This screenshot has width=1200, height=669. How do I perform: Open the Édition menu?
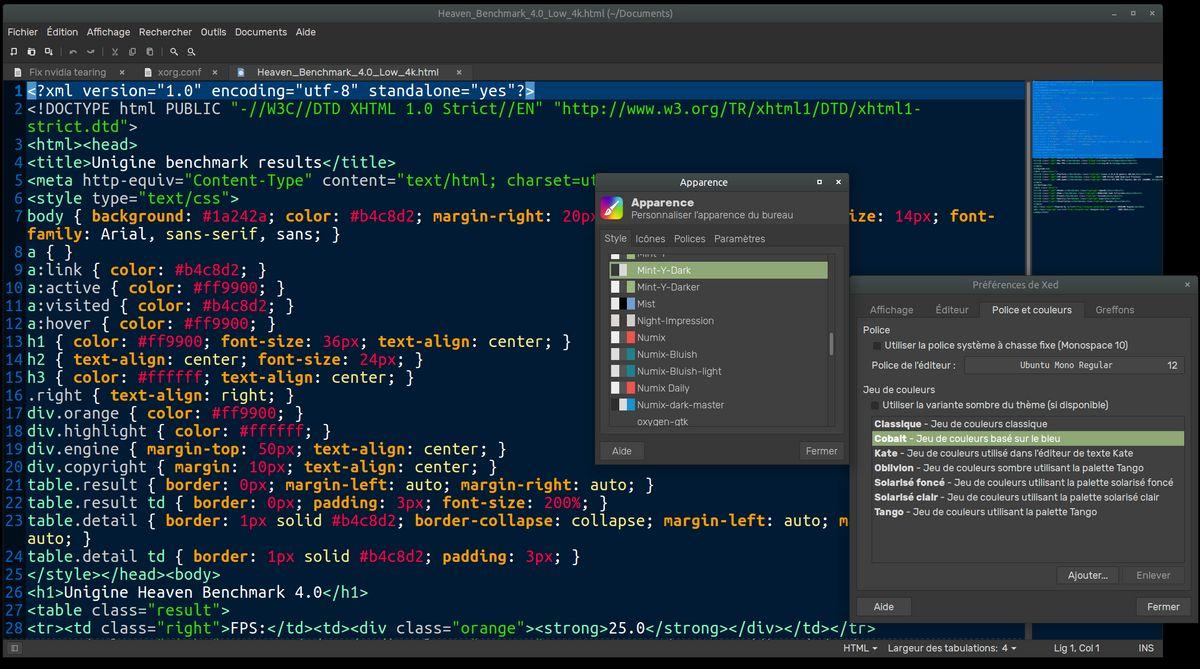coord(62,32)
